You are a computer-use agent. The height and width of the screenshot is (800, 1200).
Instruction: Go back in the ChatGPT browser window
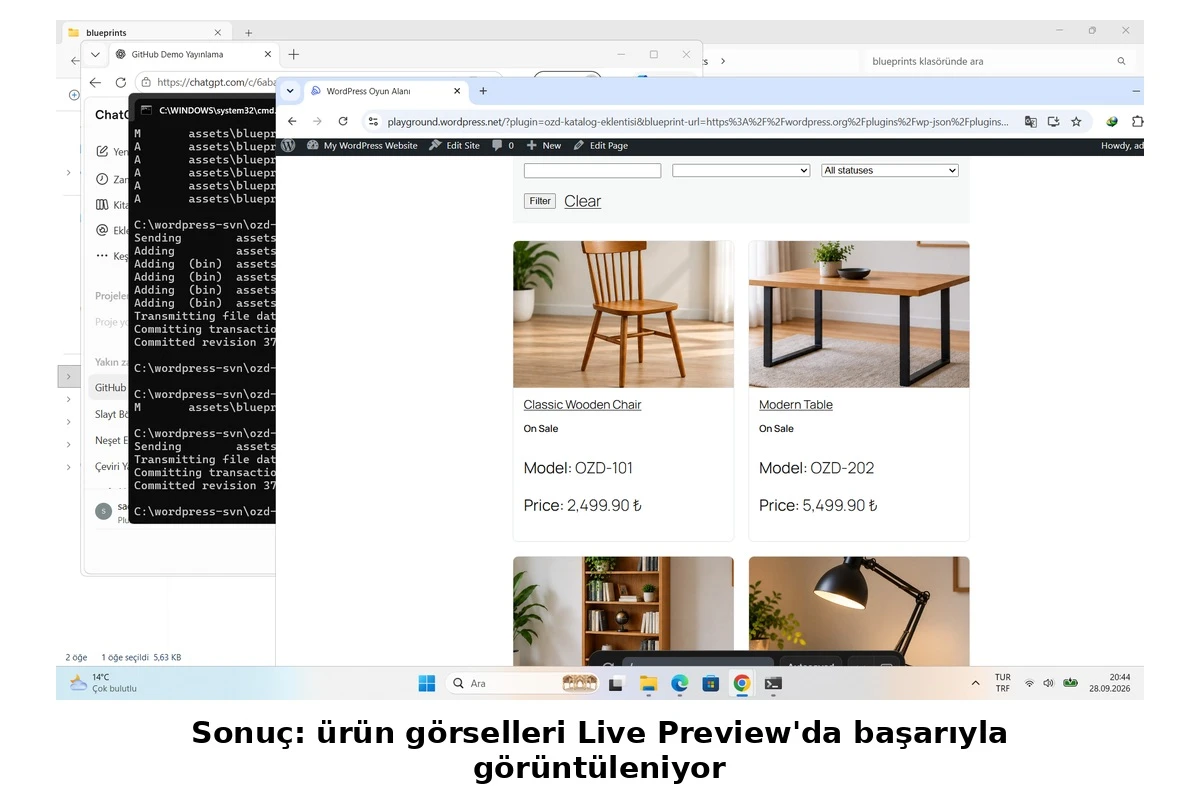click(95, 82)
